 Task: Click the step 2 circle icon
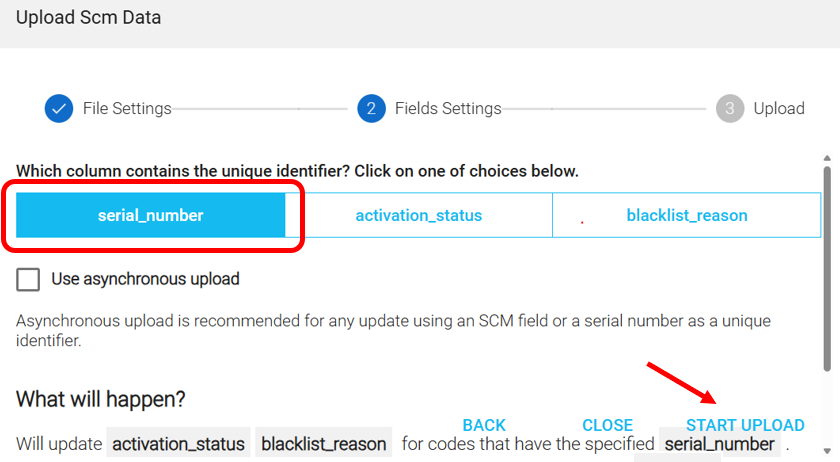371,109
